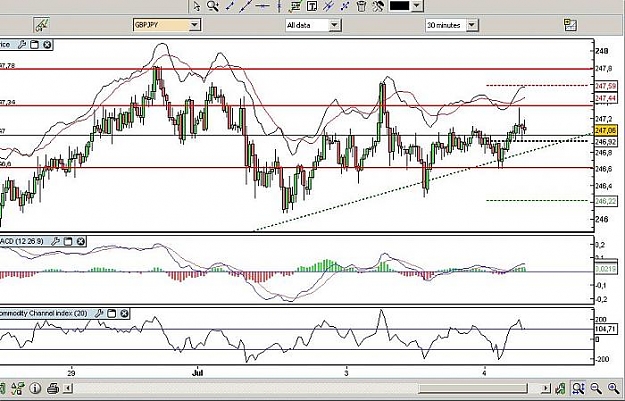625x401 pixels.
Task: Click the zoom in magnifier icon
Action: (x=613, y=388)
